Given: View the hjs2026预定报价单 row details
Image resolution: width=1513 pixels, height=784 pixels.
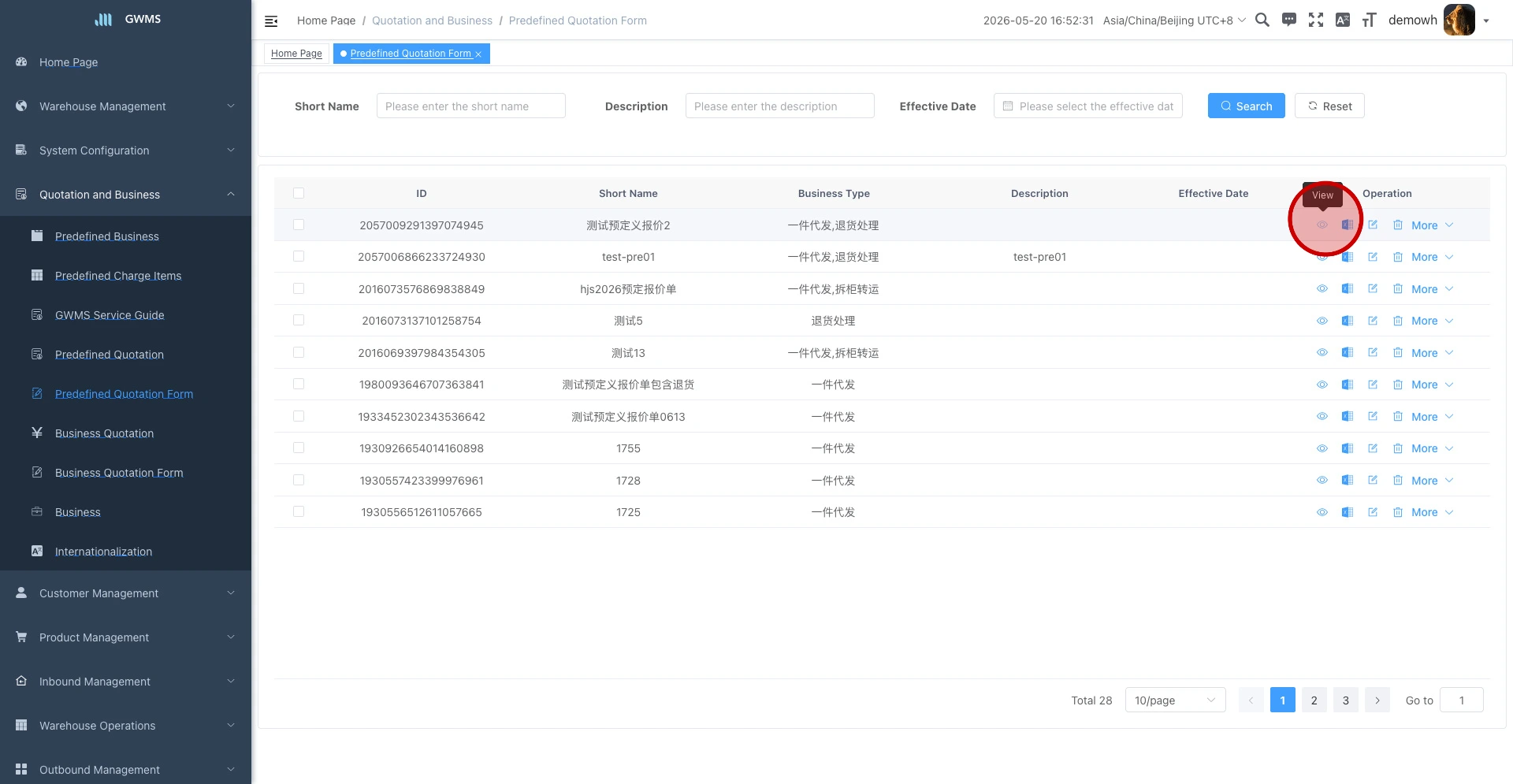Looking at the screenshot, I should point(1322,288).
